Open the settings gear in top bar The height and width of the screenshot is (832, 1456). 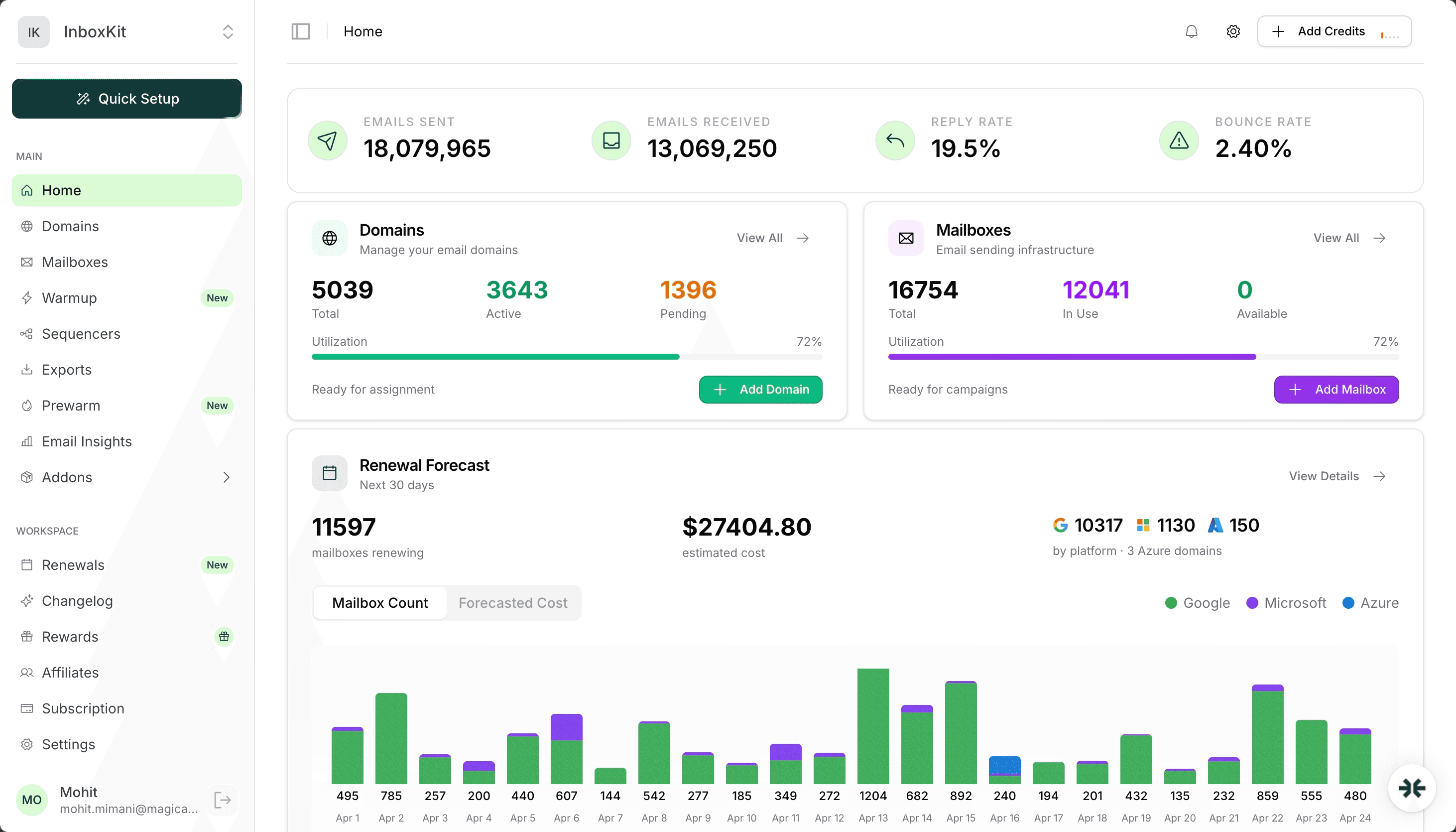click(1233, 31)
